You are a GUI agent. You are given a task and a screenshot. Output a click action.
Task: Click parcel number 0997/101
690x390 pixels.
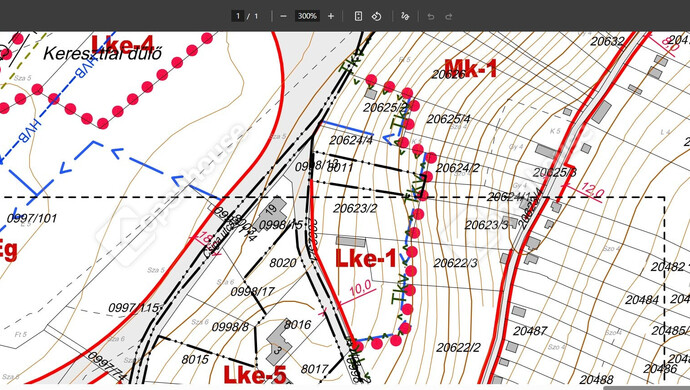[x=32, y=218]
